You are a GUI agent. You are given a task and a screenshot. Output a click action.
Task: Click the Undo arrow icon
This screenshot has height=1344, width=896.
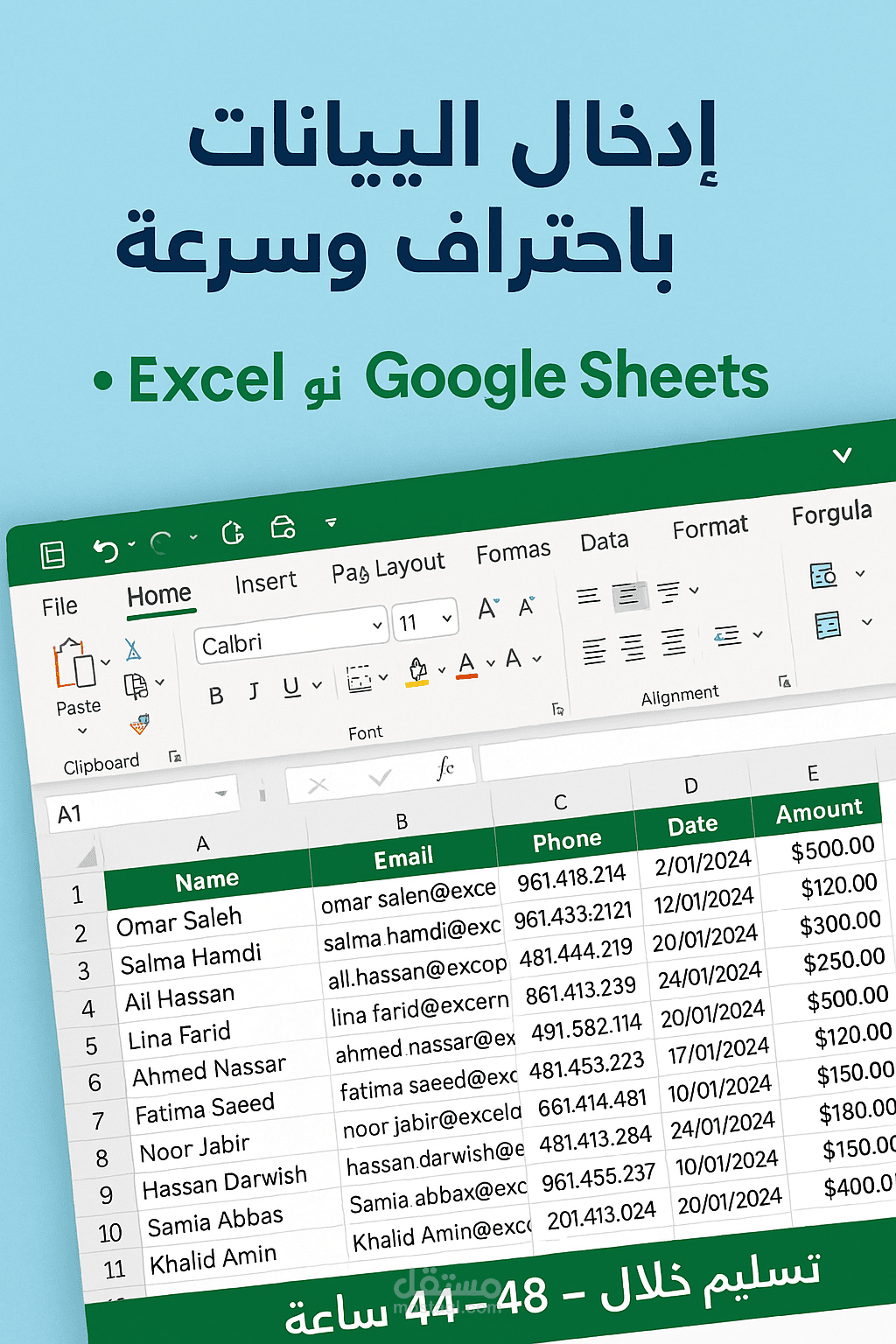(106, 550)
